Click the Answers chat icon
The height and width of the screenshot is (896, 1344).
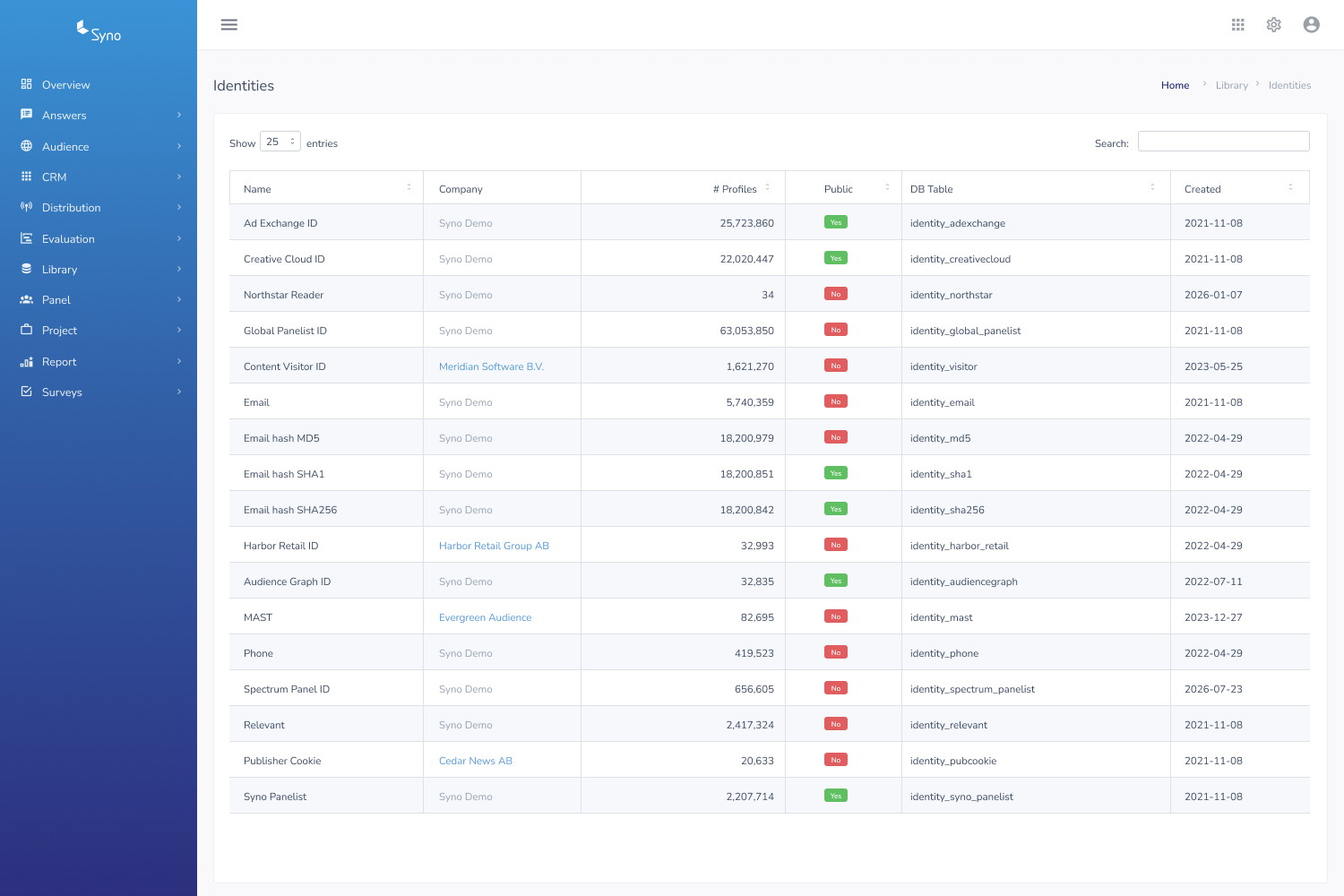click(x=27, y=115)
